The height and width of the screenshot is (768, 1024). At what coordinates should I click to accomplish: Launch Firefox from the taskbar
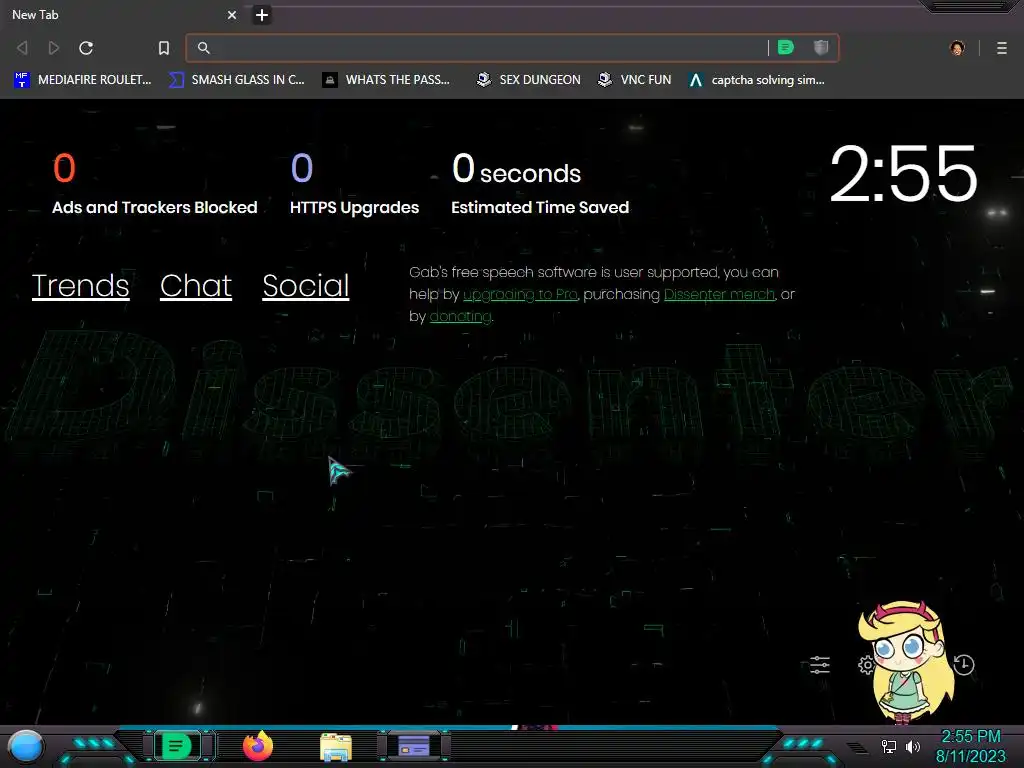point(258,746)
